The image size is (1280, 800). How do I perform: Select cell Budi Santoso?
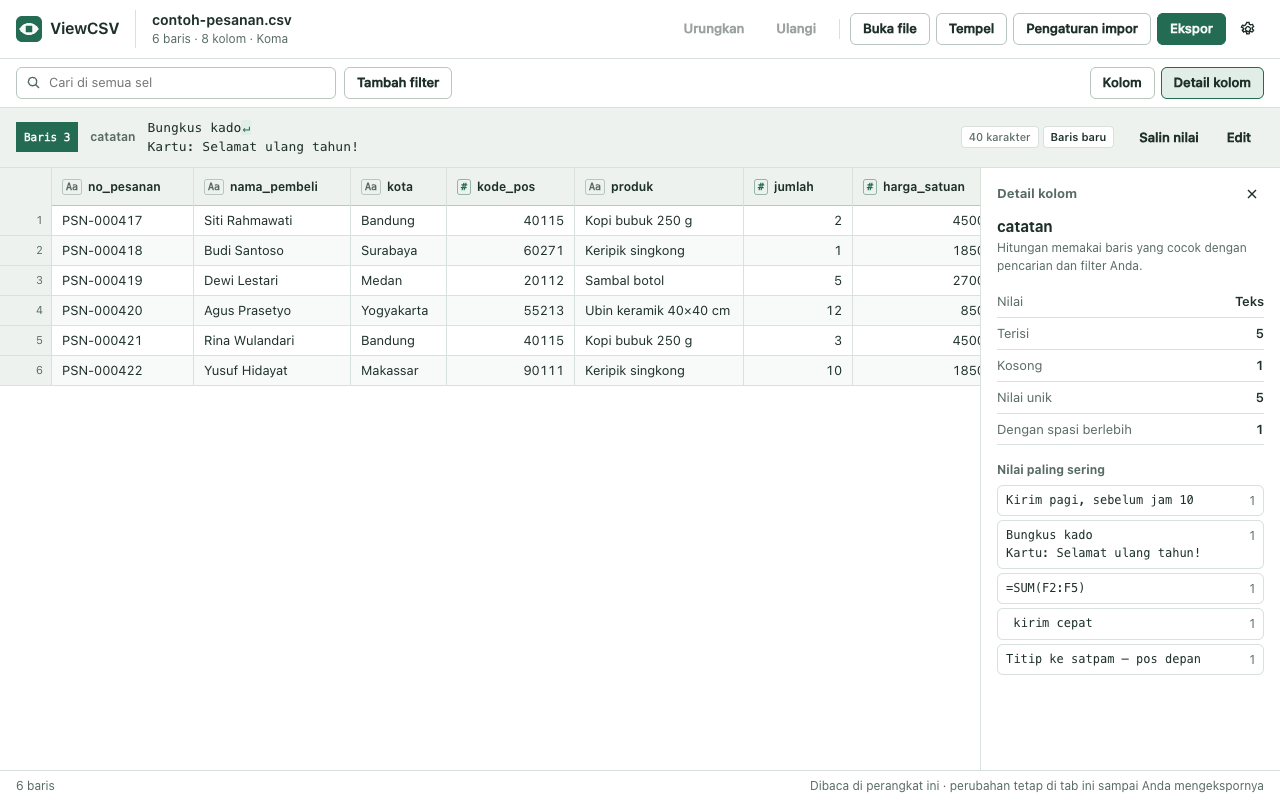272,251
